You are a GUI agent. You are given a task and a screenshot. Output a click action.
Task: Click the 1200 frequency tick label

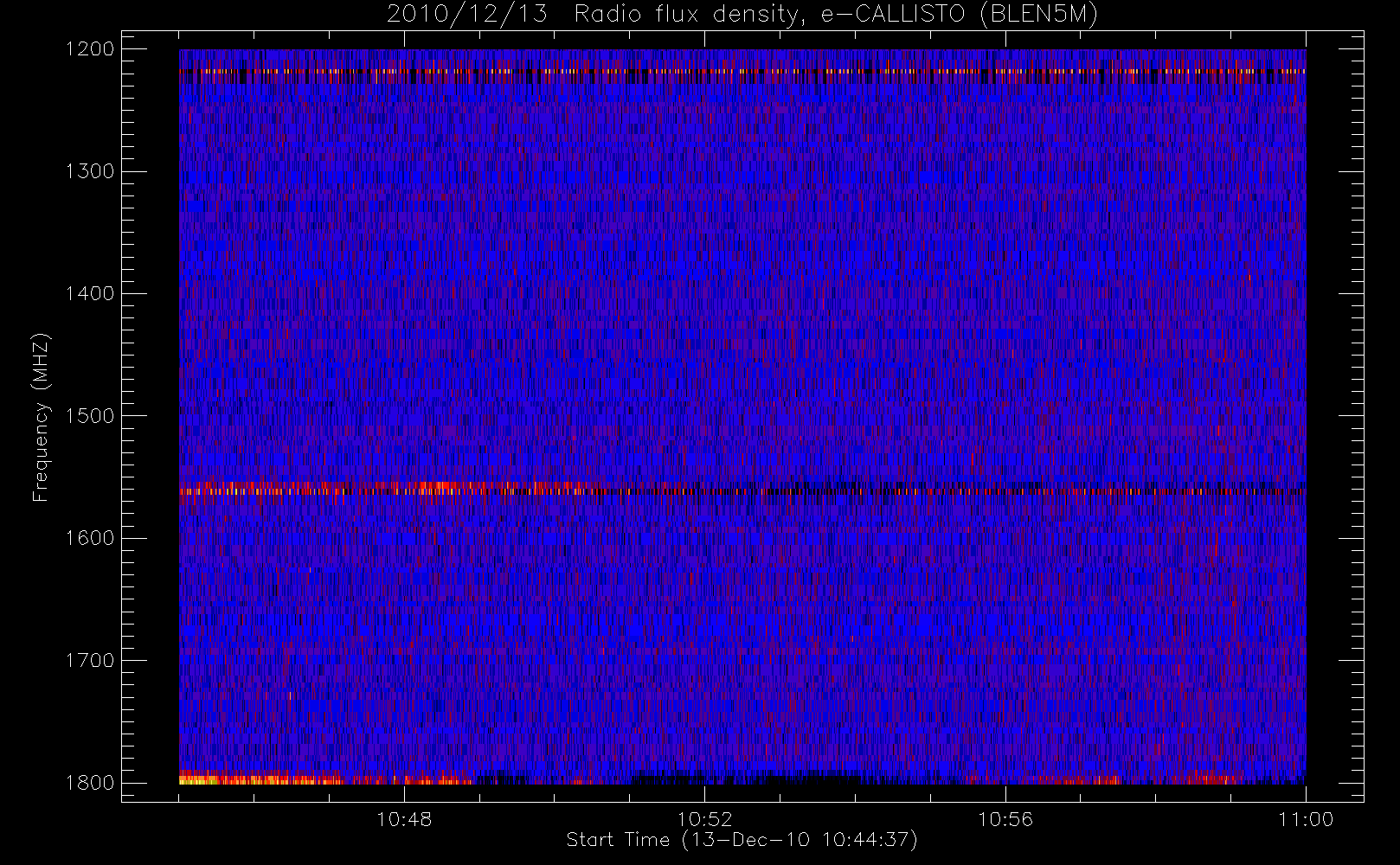point(90,49)
